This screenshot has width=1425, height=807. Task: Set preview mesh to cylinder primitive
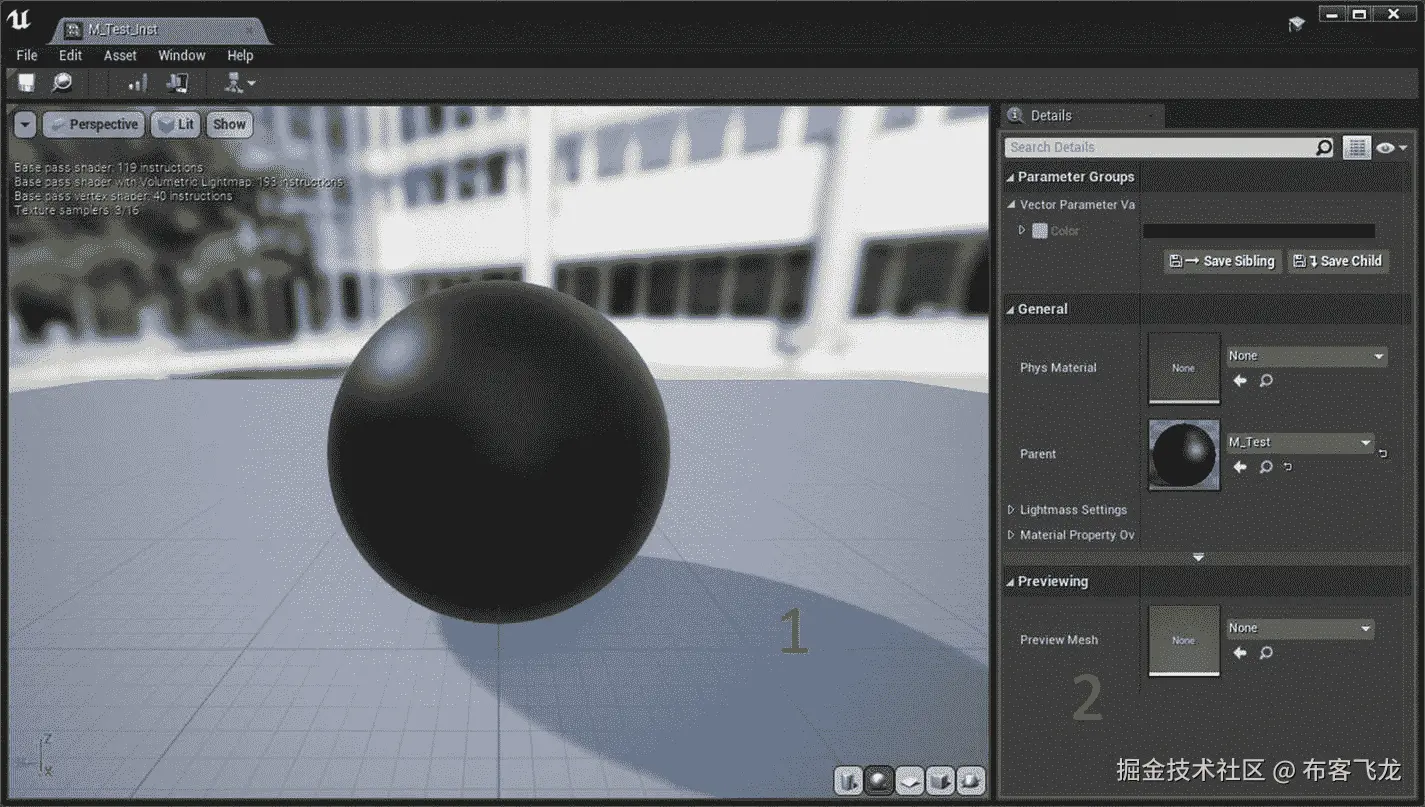pyautogui.click(x=849, y=780)
